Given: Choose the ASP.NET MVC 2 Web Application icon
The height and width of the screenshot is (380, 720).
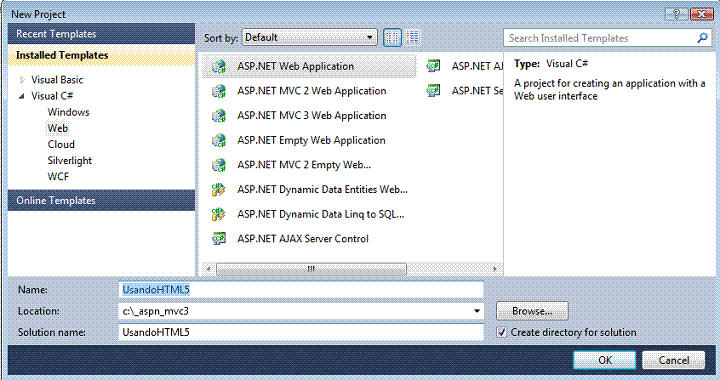Looking at the screenshot, I should [219, 91].
